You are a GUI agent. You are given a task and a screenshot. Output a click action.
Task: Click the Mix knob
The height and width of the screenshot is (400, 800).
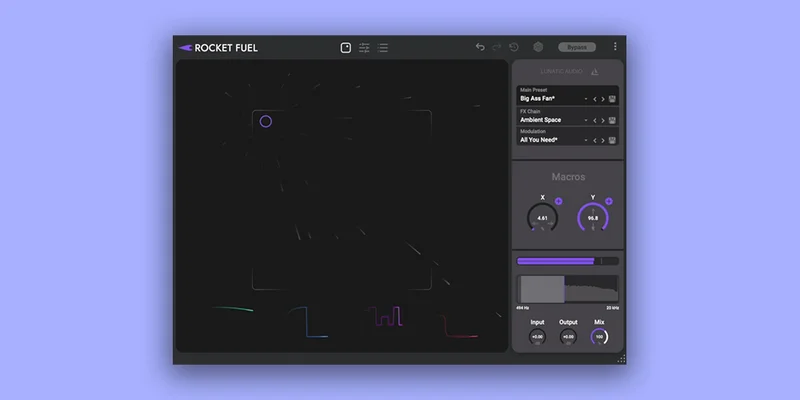point(599,337)
